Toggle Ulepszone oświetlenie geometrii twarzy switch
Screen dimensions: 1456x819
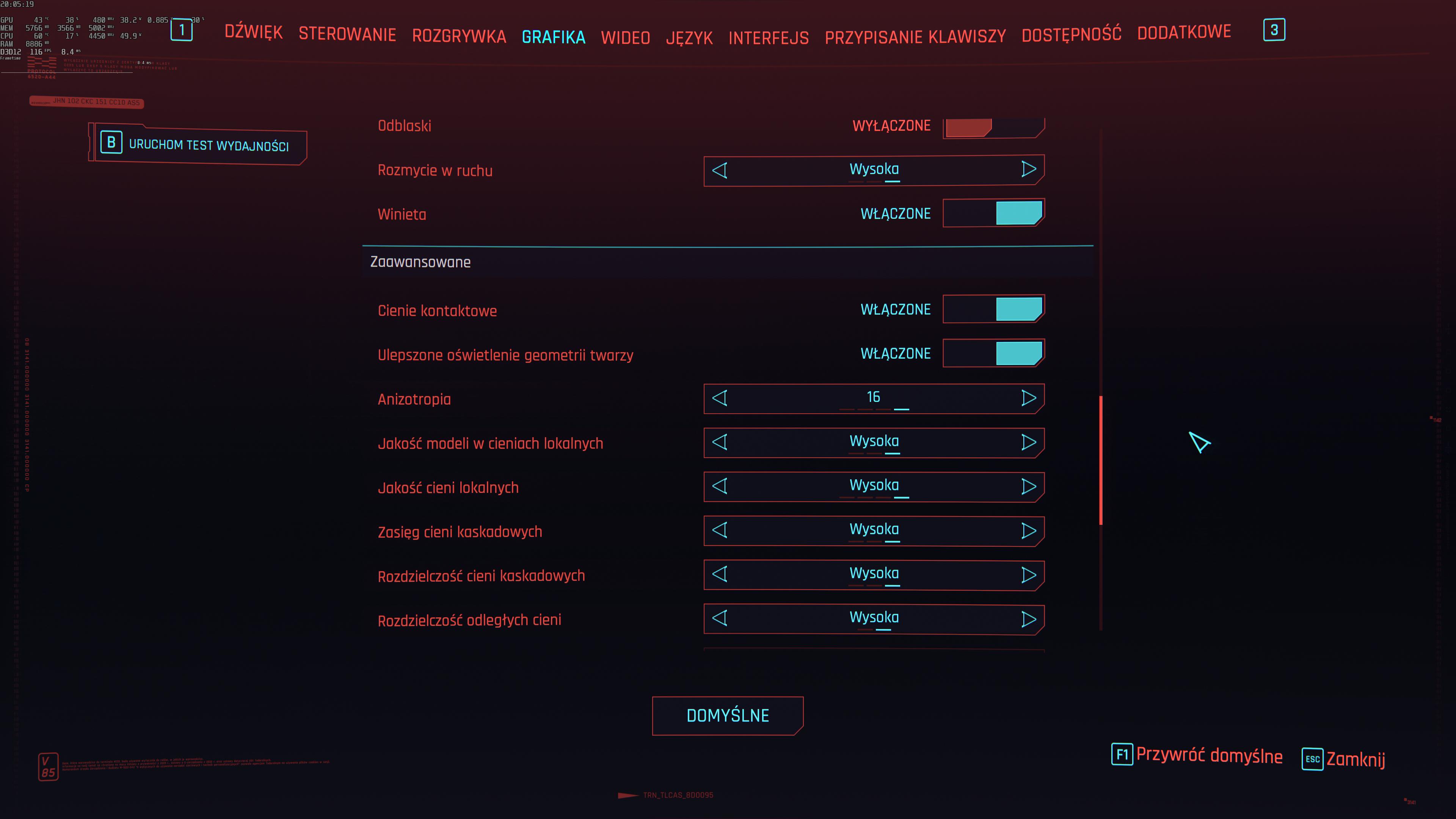(994, 353)
